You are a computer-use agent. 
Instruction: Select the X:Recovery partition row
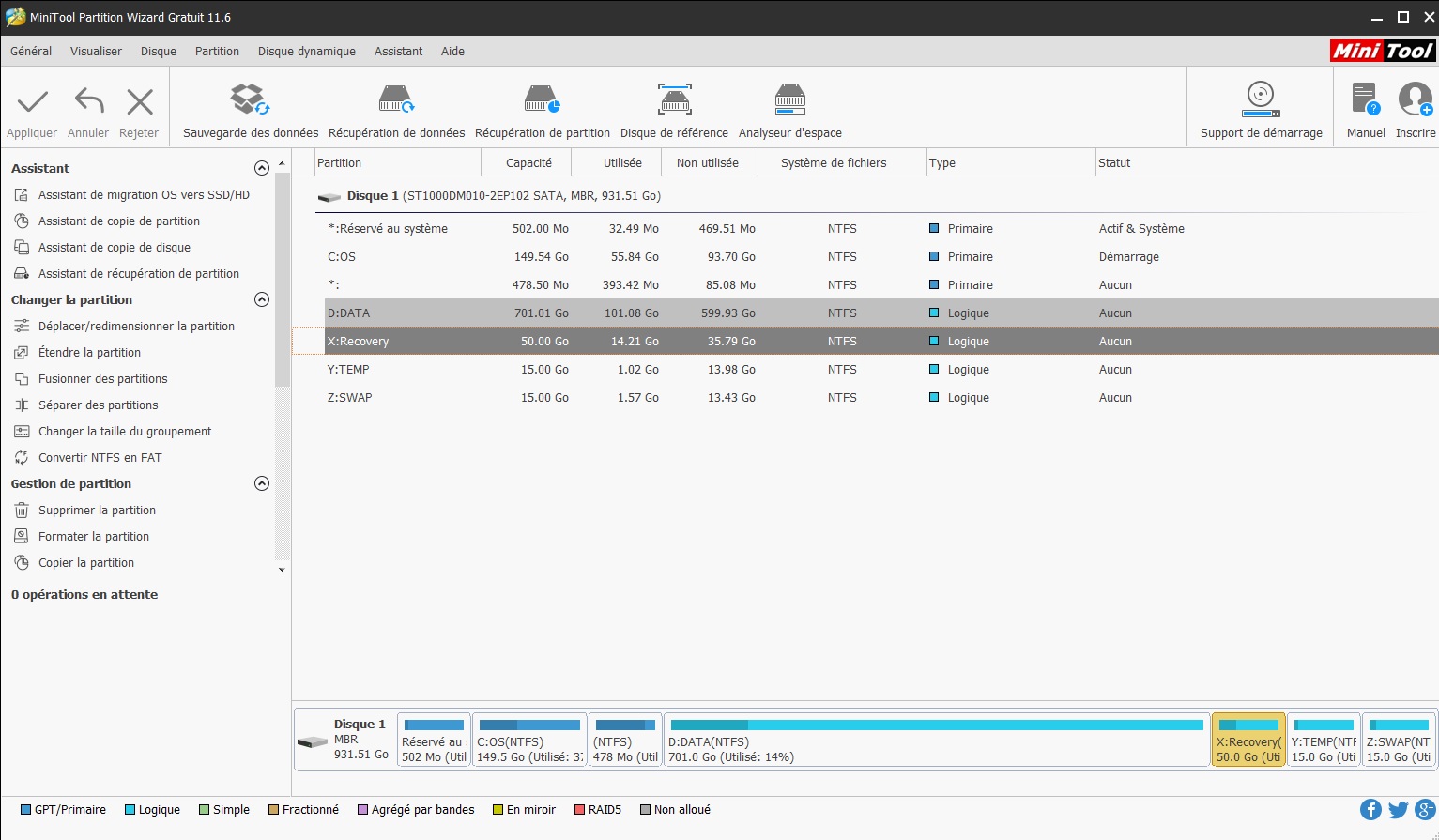pos(881,342)
